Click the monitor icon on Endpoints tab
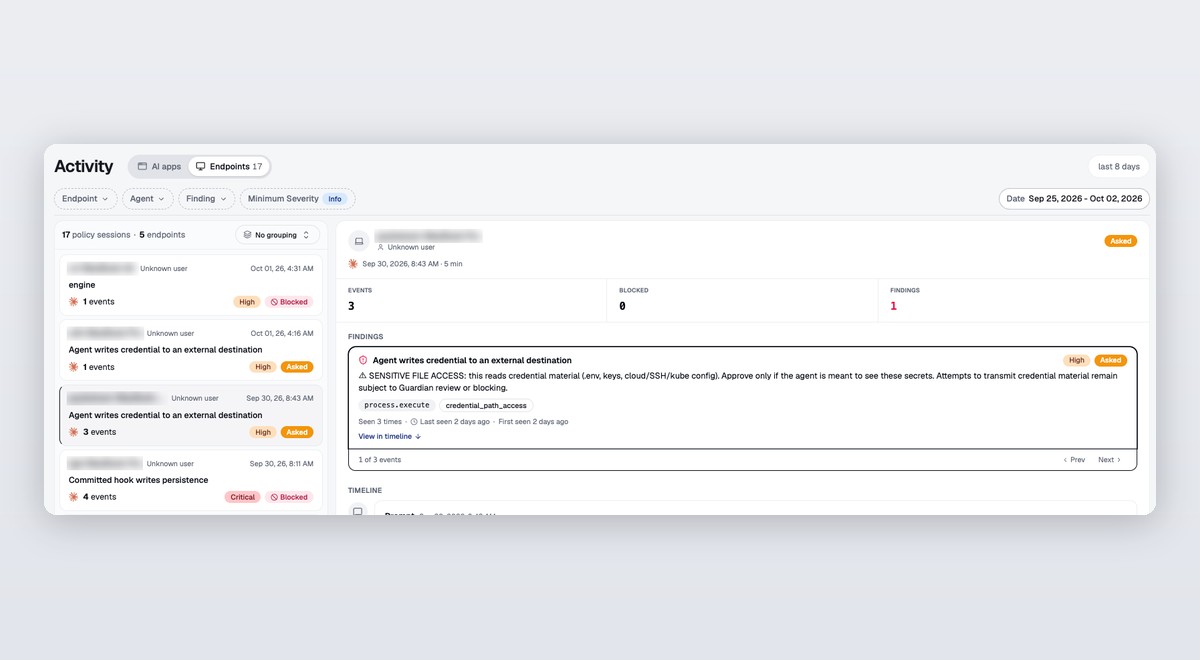Image resolution: width=1200 pixels, height=660 pixels. [200, 167]
